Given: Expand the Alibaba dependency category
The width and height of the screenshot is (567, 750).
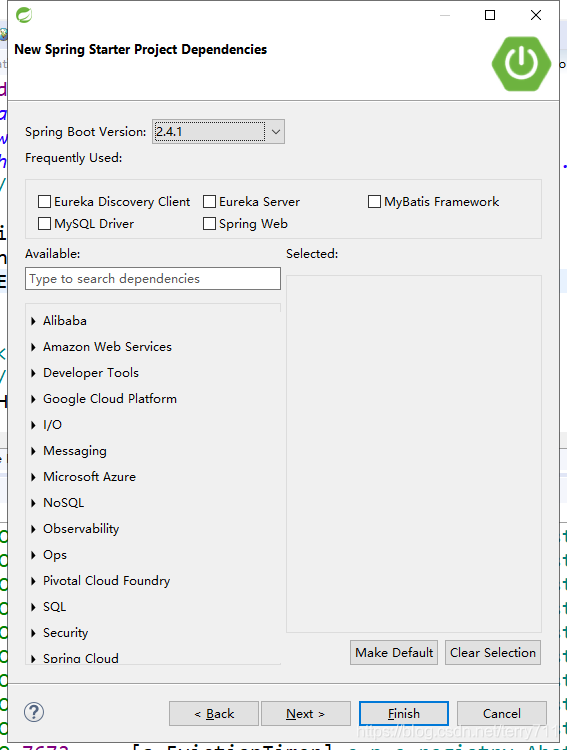Looking at the screenshot, I should (33, 321).
